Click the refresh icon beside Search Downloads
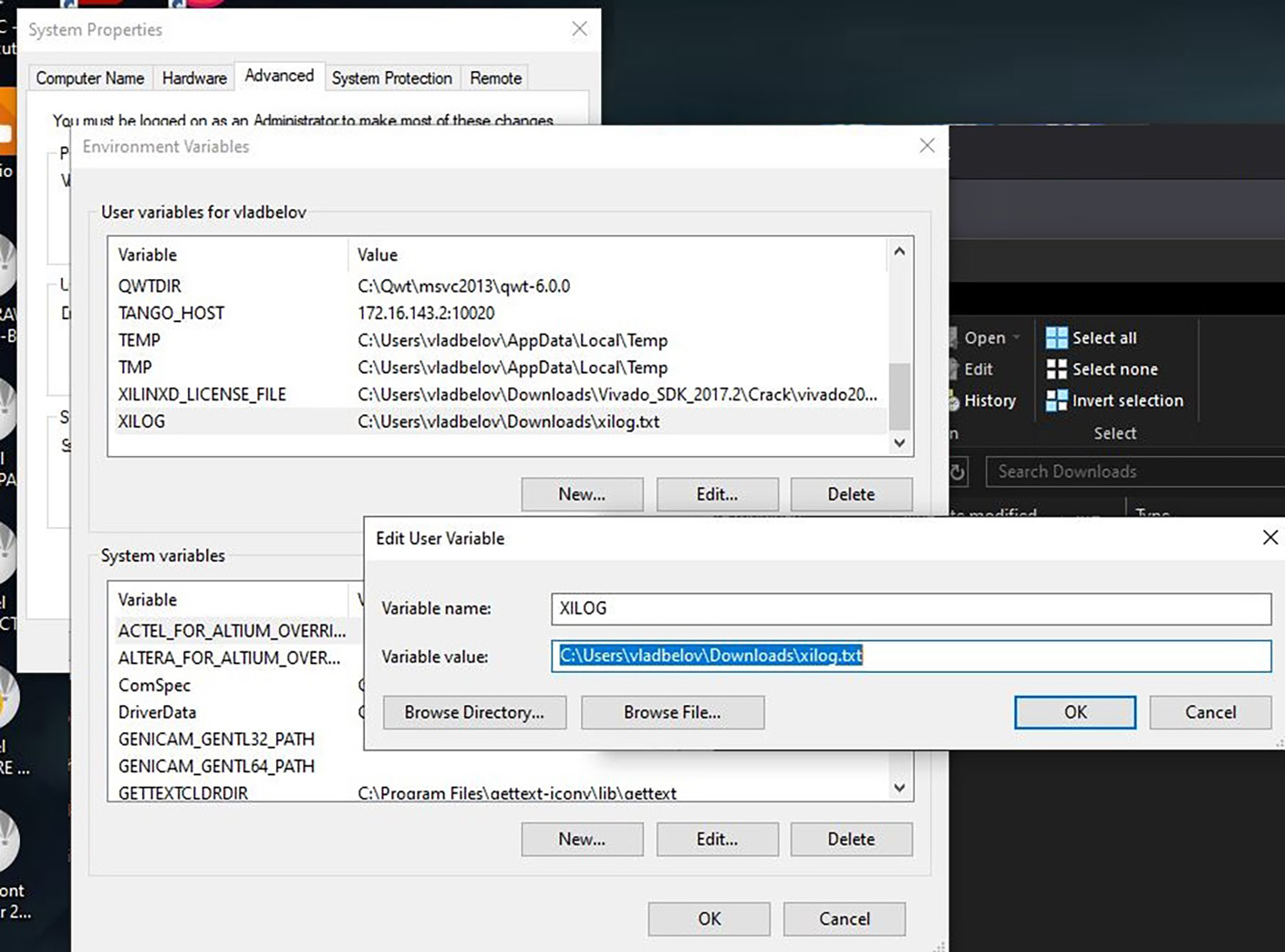Image resolution: width=1285 pixels, height=952 pixels. point(958,471)
